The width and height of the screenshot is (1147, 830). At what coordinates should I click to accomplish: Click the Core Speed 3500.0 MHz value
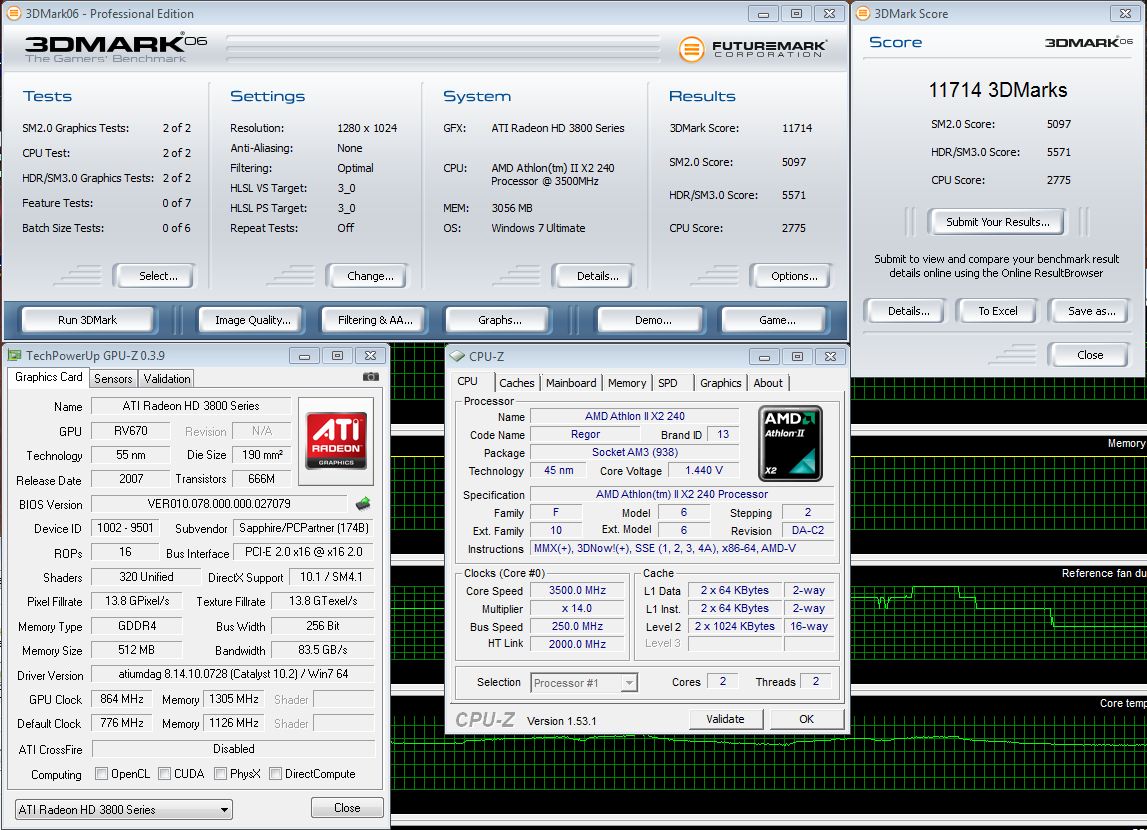click(x=577, y=590)
